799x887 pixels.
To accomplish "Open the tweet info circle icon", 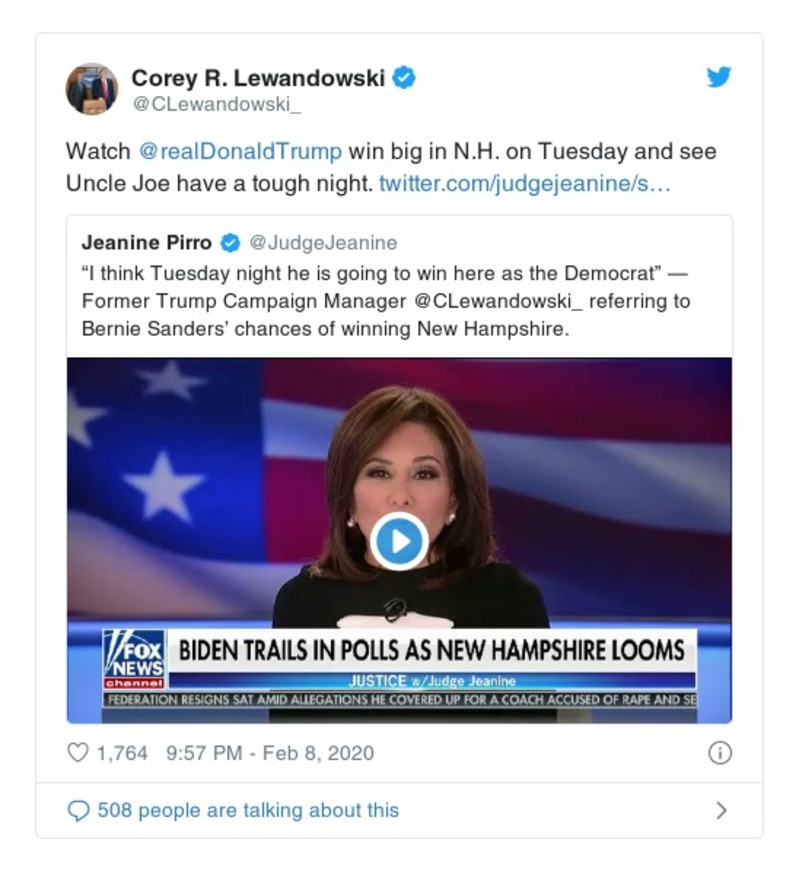I will (720, 753).
